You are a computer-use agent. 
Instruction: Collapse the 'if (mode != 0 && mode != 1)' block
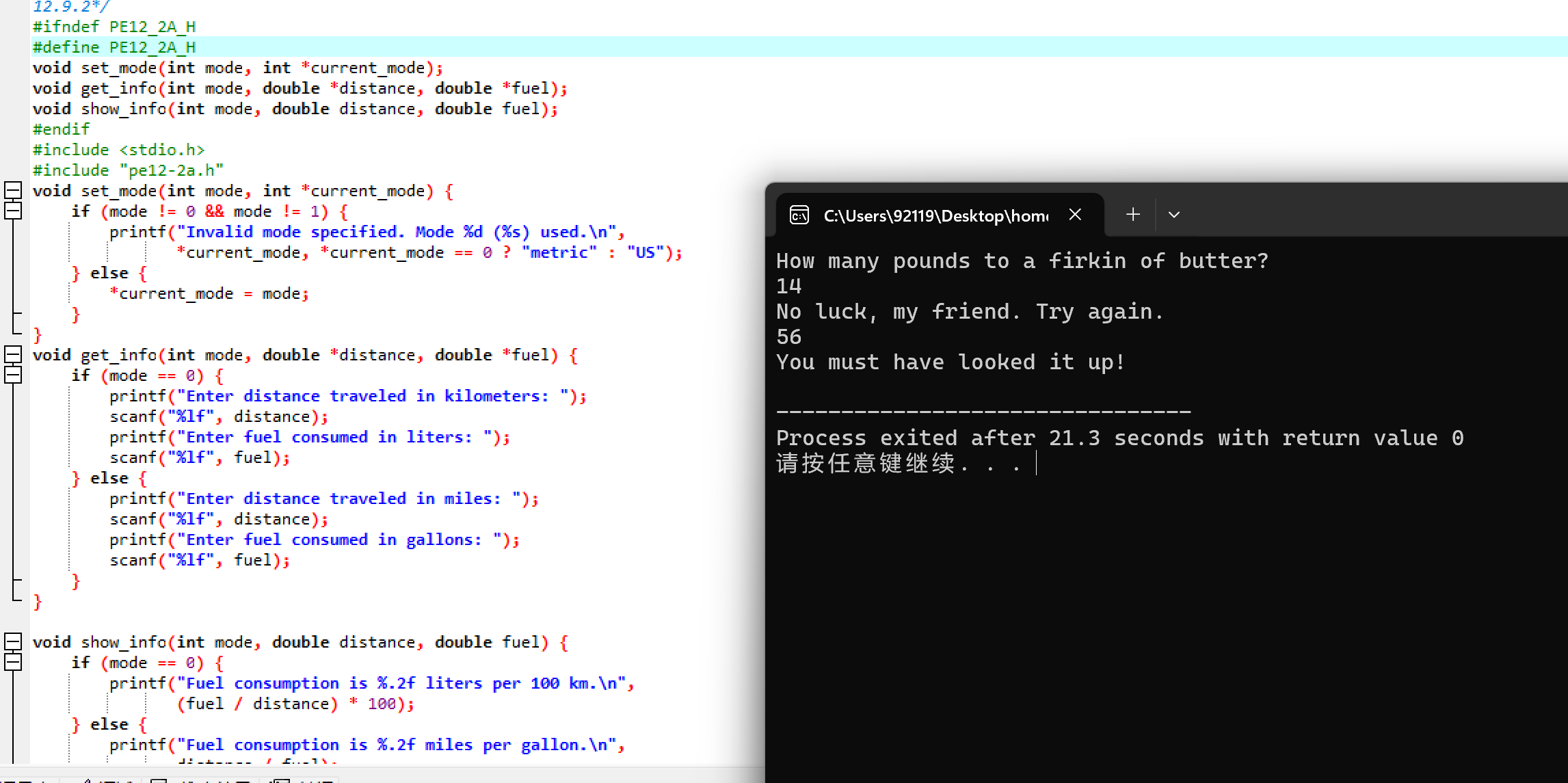point(13,211)
